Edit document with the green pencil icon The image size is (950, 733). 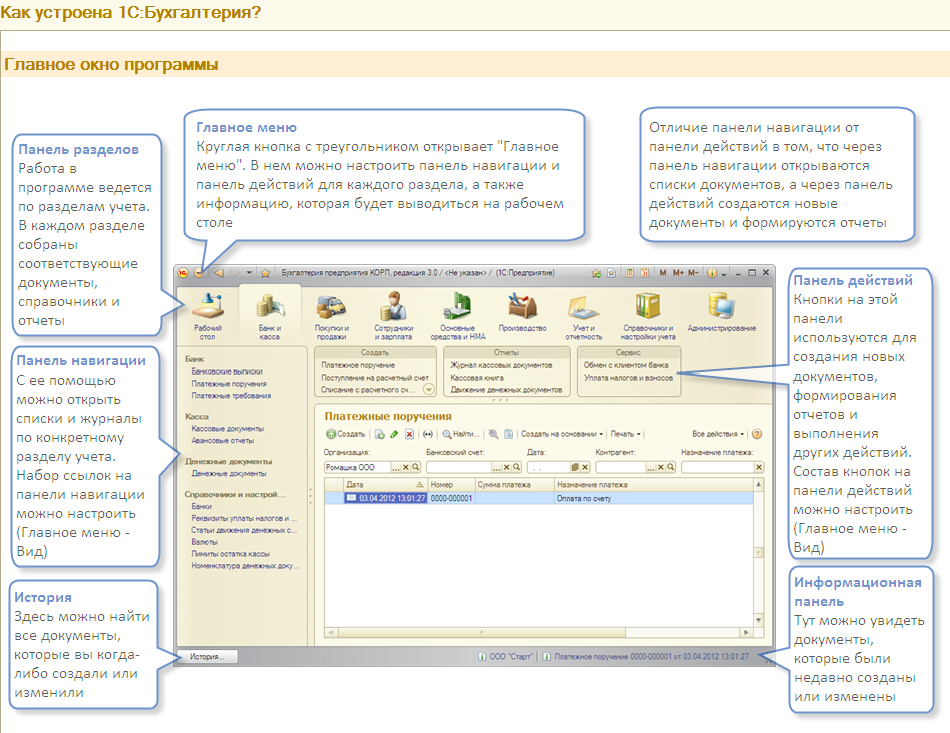[394, 434]
